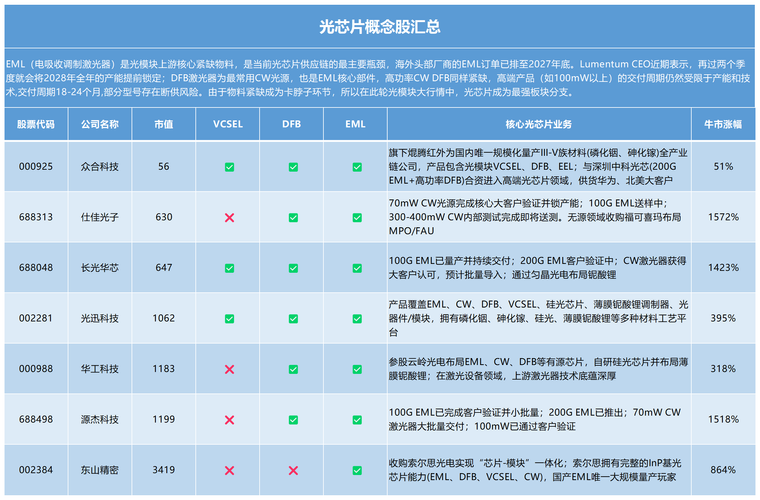Click the 864% gain cell
The width and height of the screenshot is (760, 500).
point(723,470)
